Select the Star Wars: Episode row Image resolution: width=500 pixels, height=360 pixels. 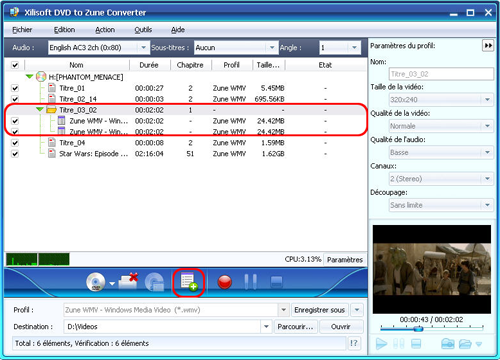point(186,154)
